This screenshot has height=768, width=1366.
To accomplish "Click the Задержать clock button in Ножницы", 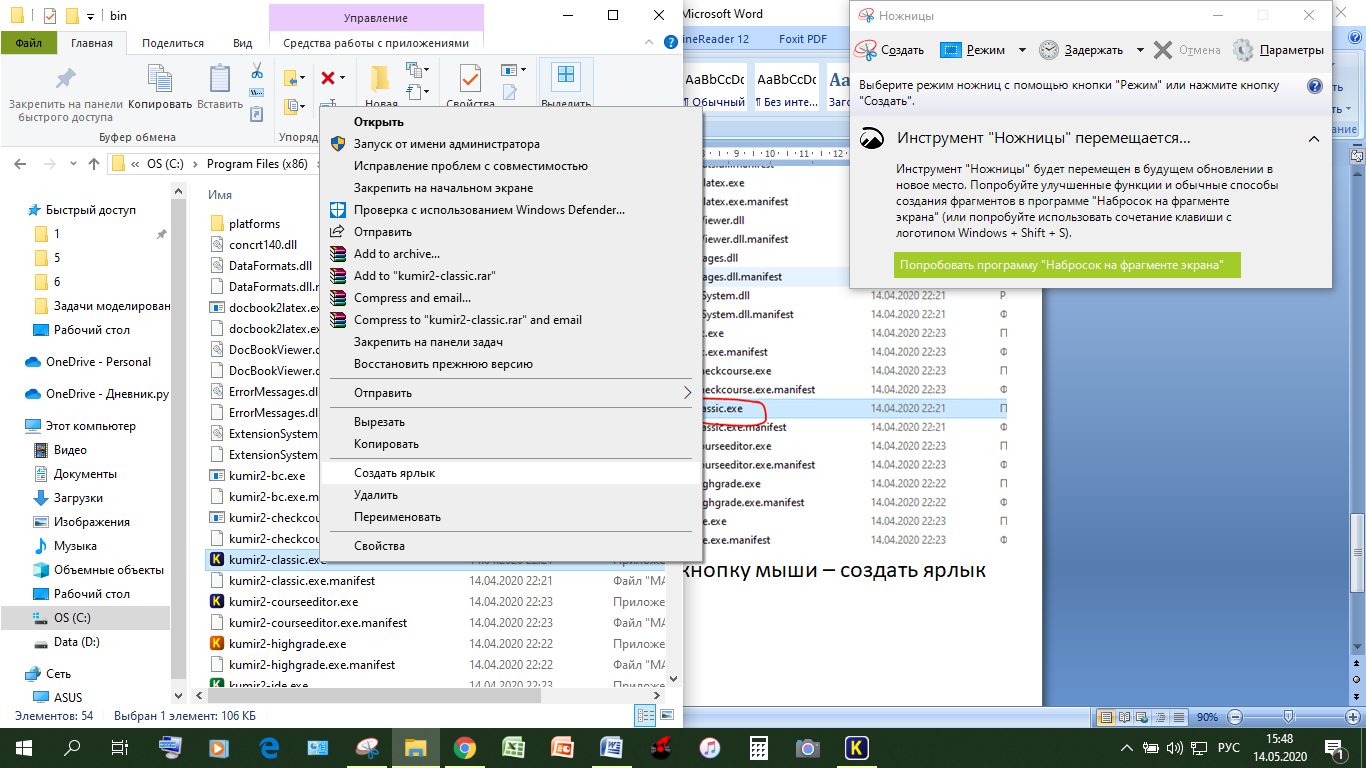I will (1080, 50).
